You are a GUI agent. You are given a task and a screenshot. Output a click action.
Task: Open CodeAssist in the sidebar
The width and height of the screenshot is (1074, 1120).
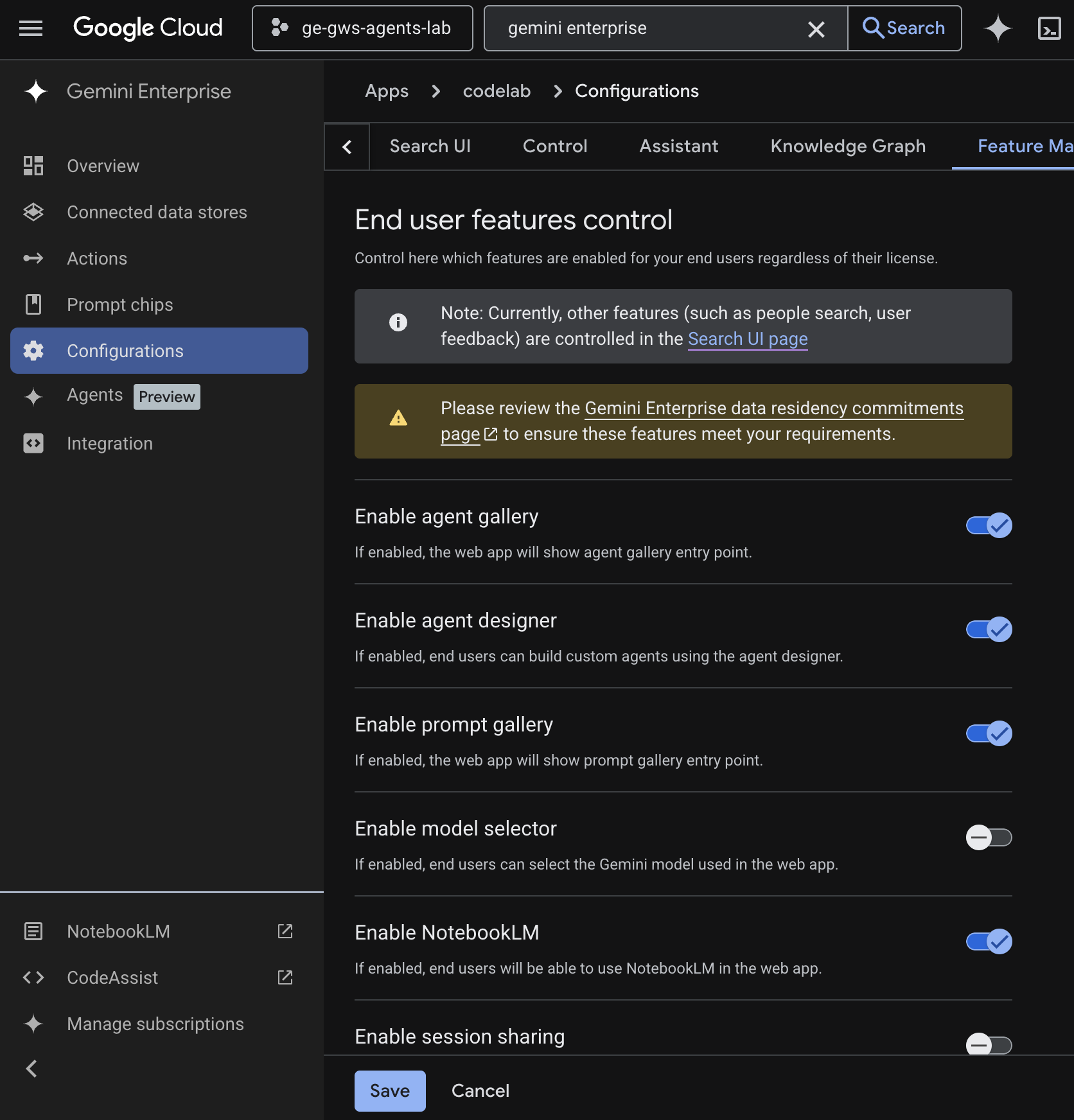tap(112, 977)
